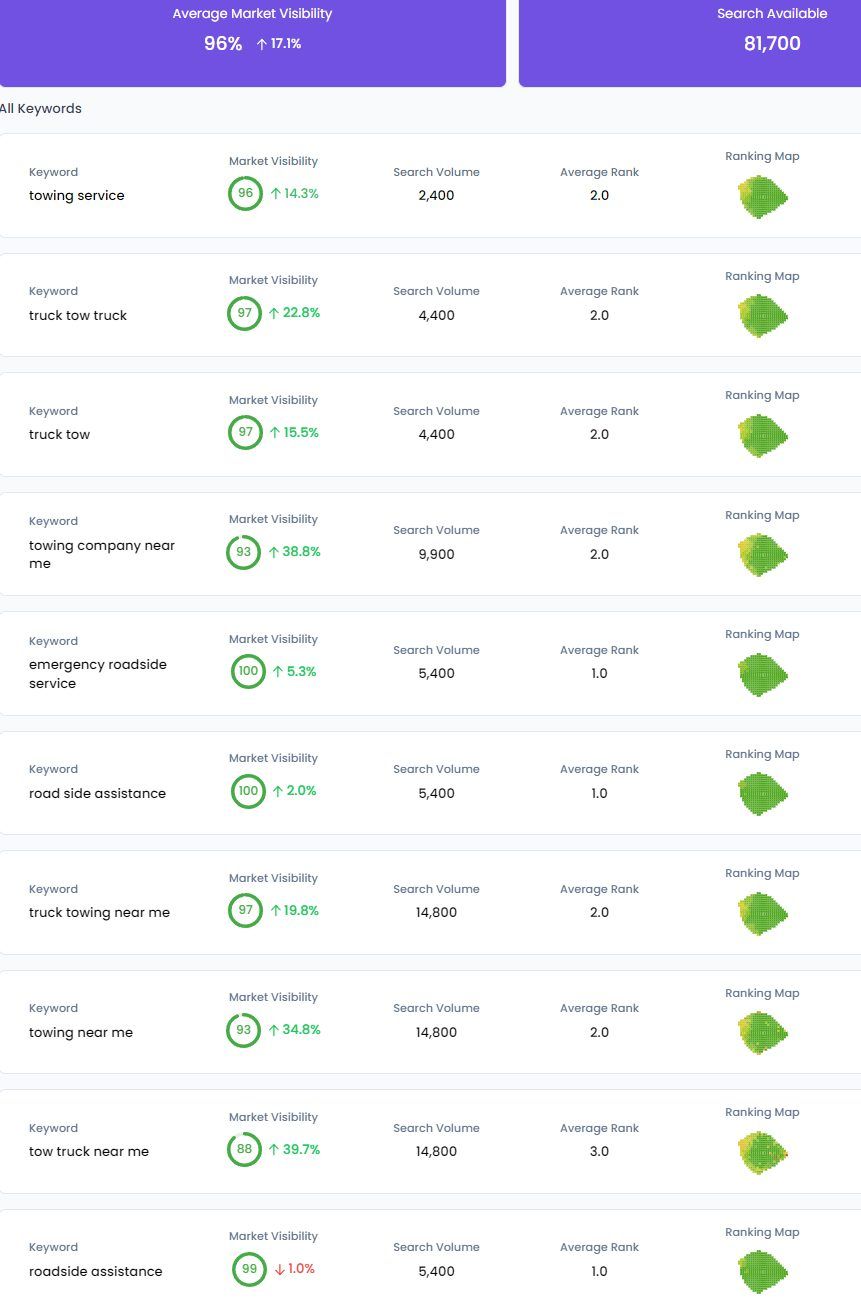Open the roadside assistance keyword link
The image size is (861, 1299).
95,1271
